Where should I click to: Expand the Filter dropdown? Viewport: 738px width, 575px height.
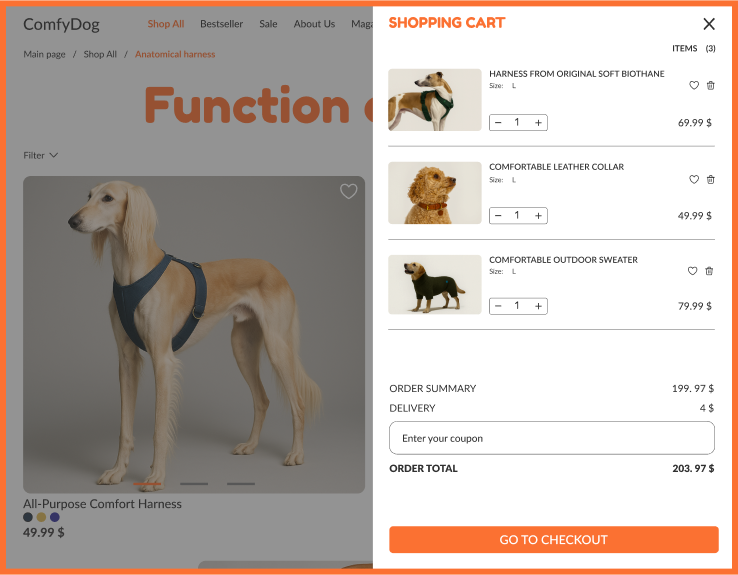pyautogui.click(x=40, y=155)
